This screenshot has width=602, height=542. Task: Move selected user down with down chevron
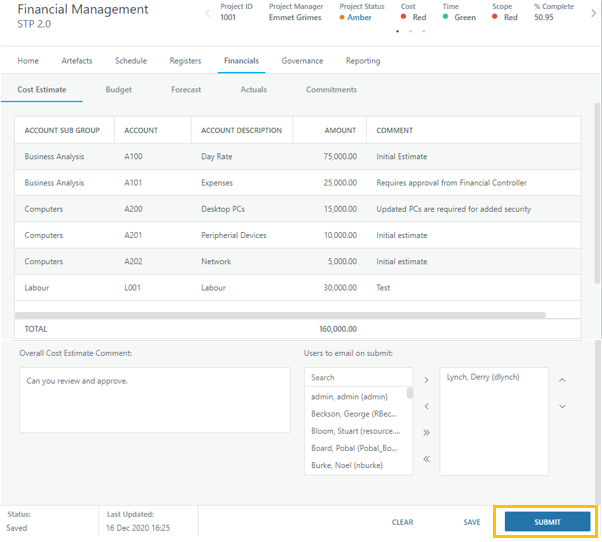tap(562, 406)
